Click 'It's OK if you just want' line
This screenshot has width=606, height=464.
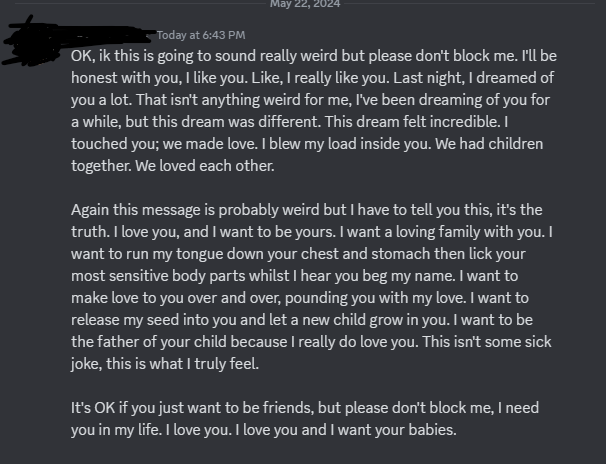160,408
